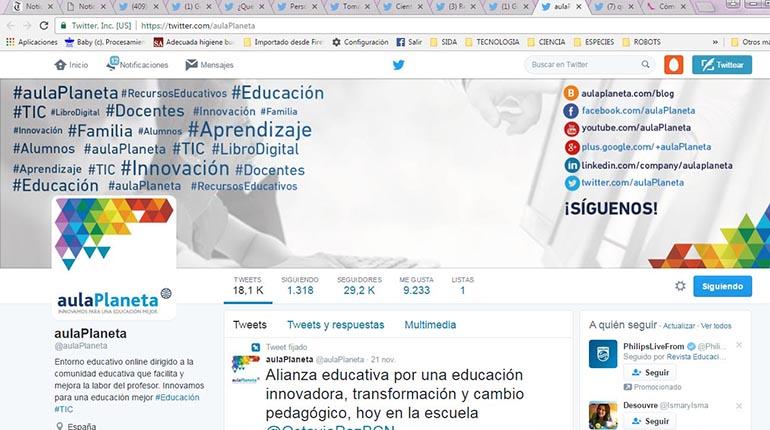
Task: Switch to Tweets y respuestas tab
Action: 335,324
